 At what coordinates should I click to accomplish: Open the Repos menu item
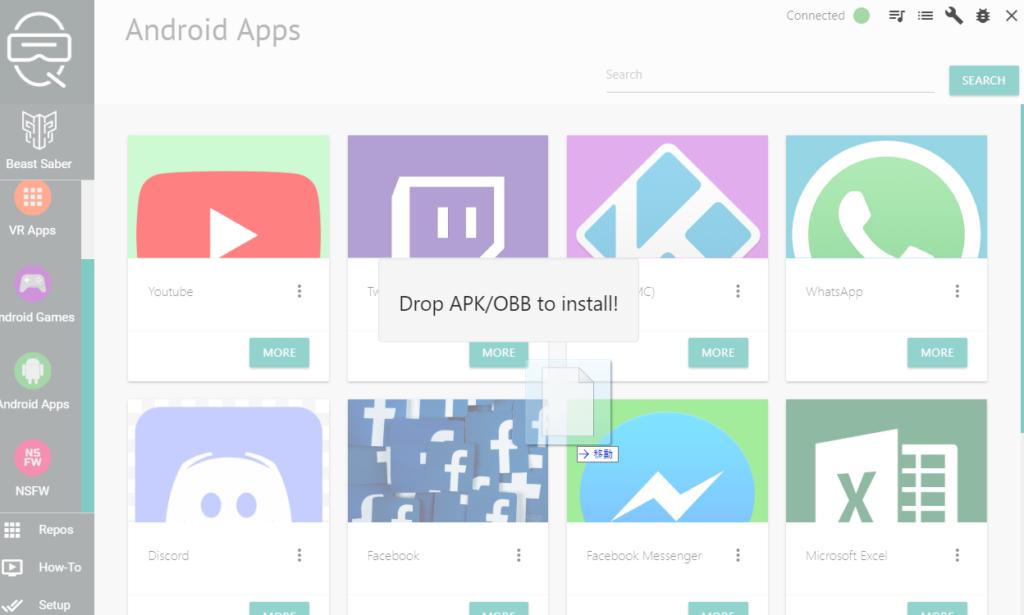pyautogui.click(x=40, y=530)
